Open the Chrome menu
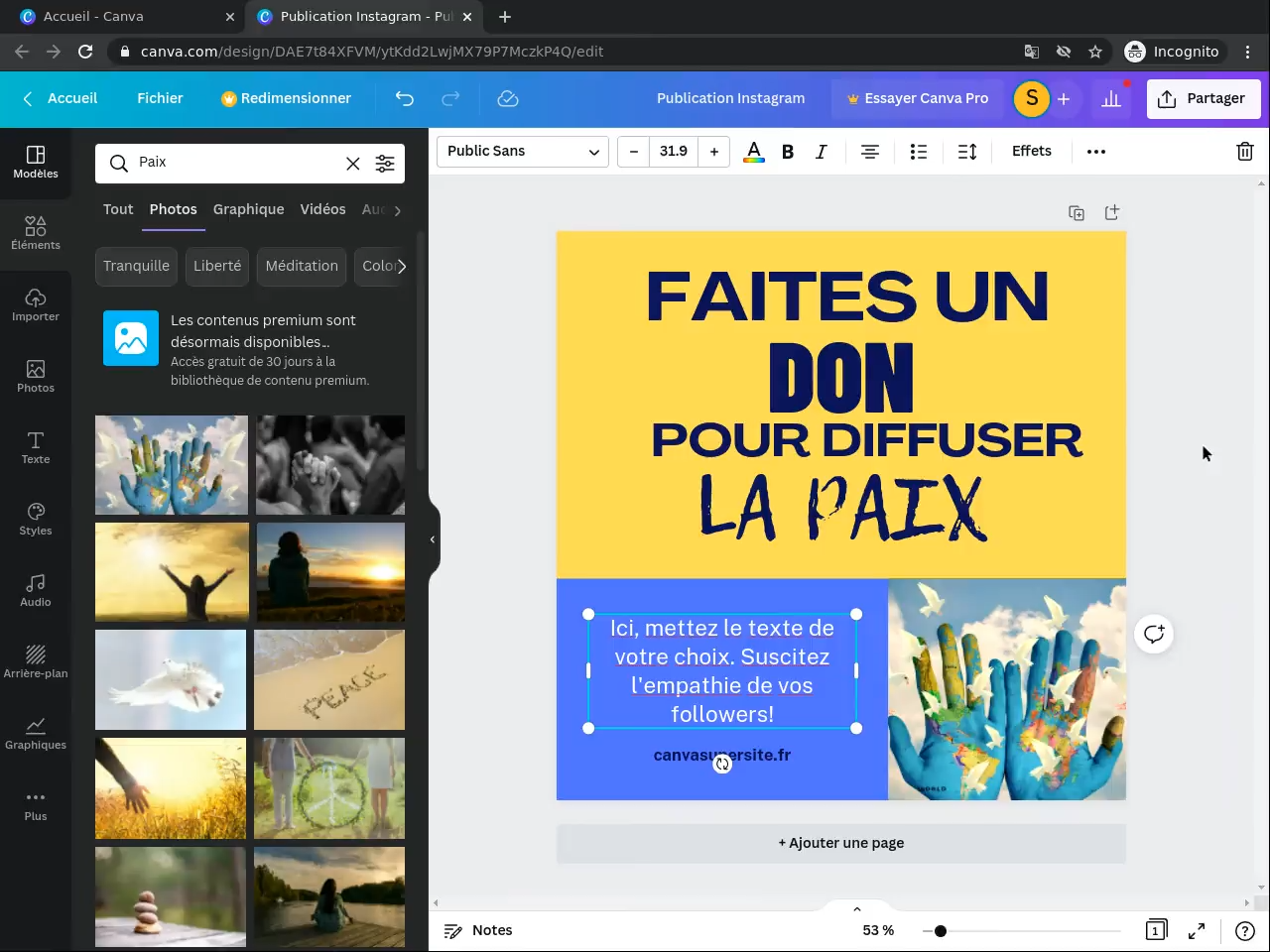Image resolution: width=1270 pixels, height=952 pixels. tap(1247, 52)
